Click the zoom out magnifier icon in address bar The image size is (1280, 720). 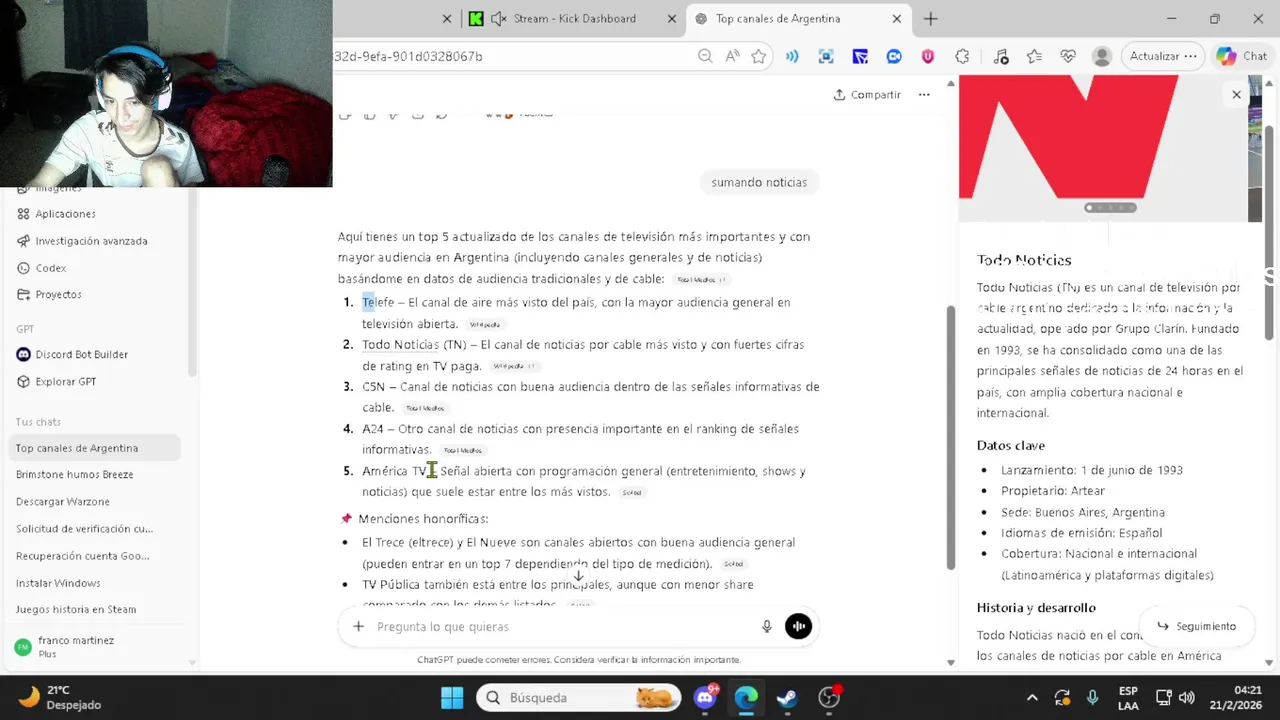coord(705,57)
